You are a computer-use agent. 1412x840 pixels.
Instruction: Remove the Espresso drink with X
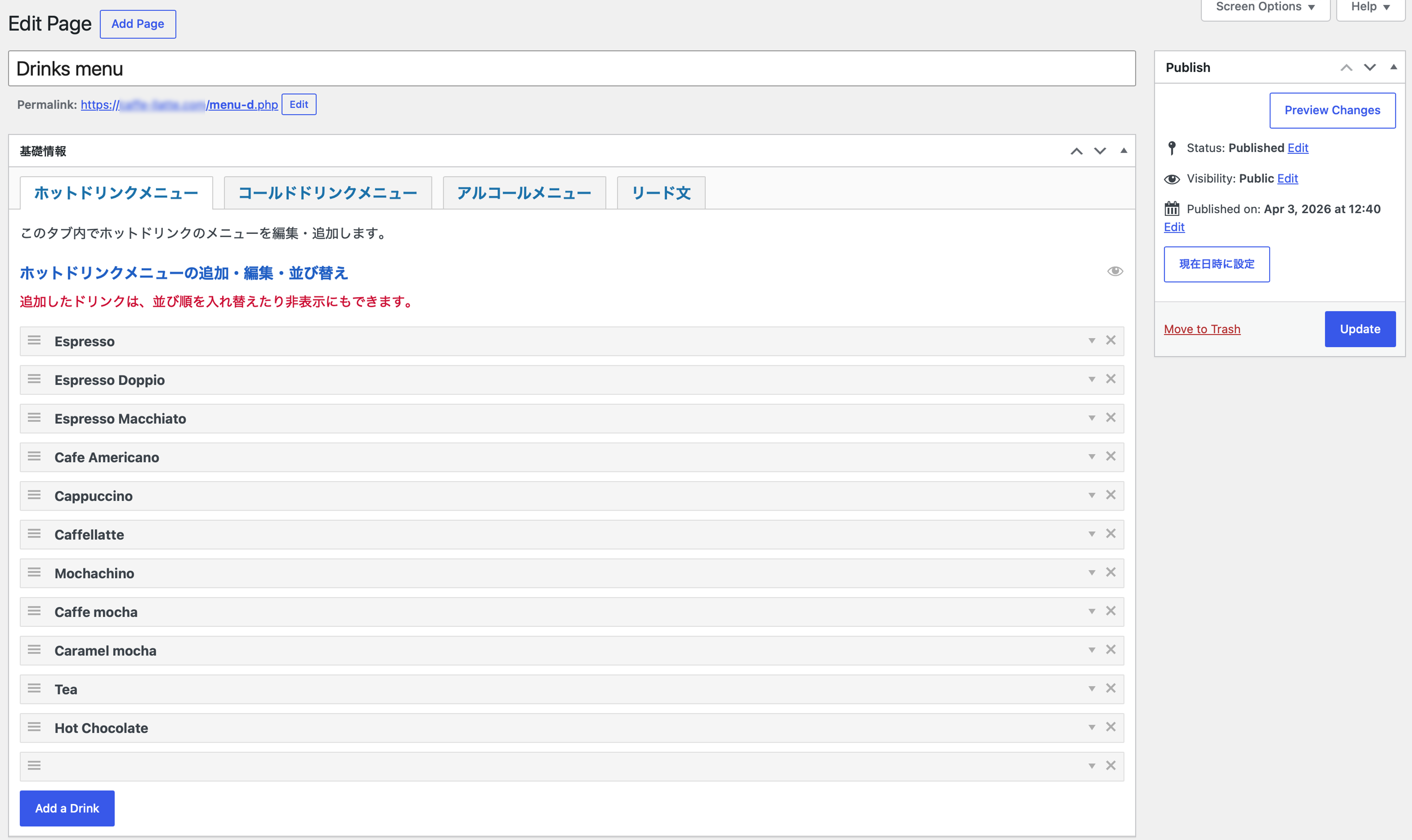pos(1111,340)
